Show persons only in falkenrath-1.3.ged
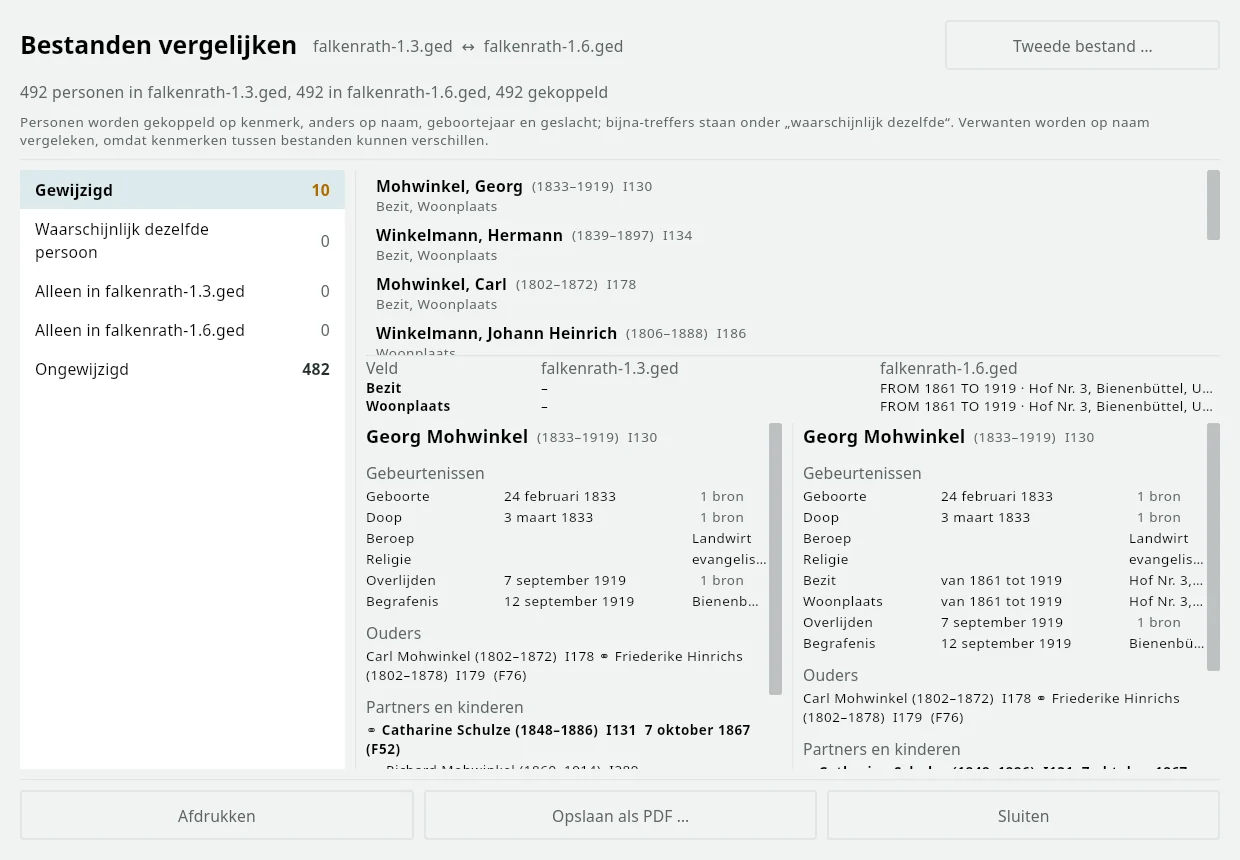 click(x=182, y=291)
